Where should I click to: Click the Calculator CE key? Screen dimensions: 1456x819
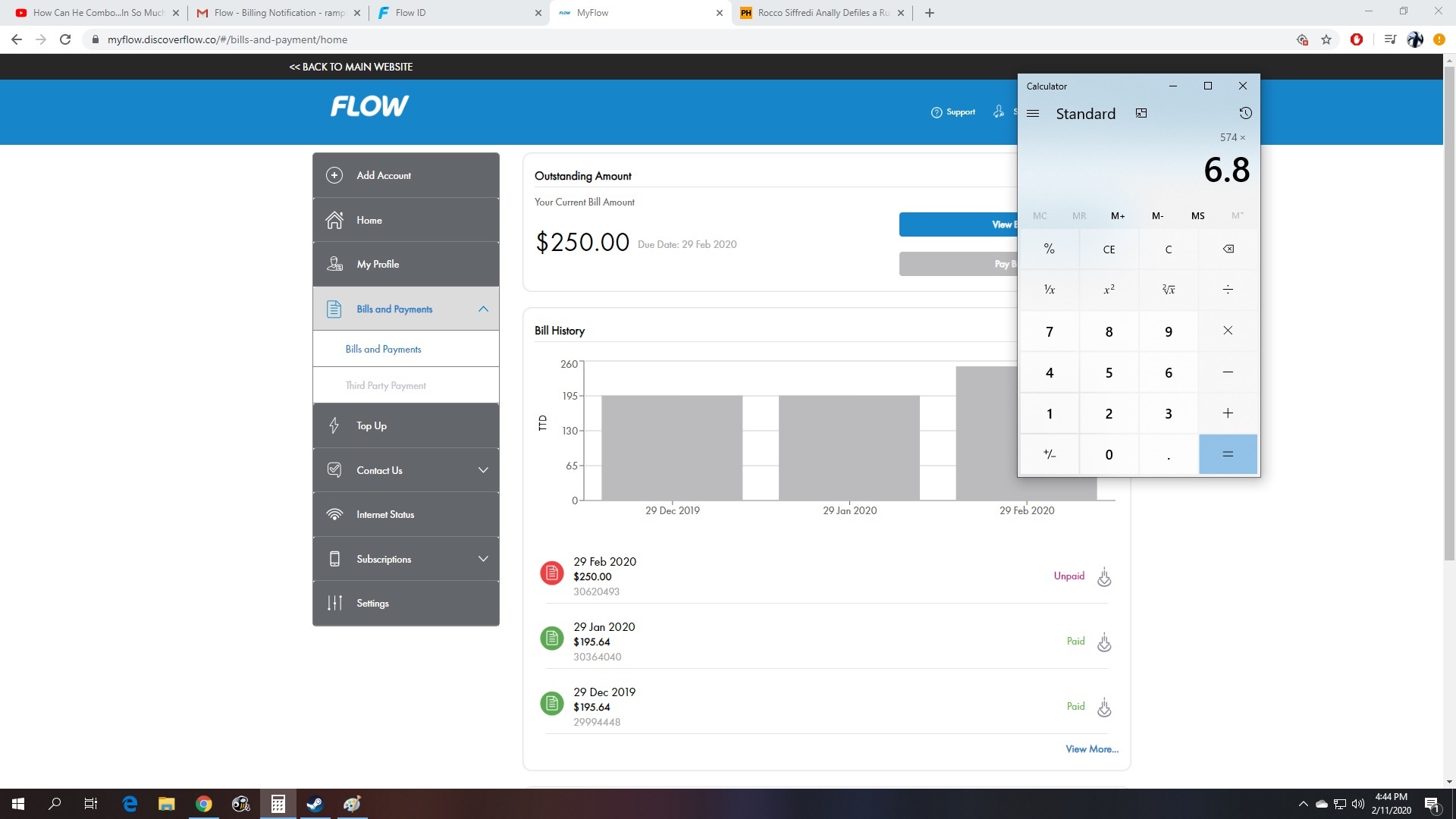(x=1109, y=249)
